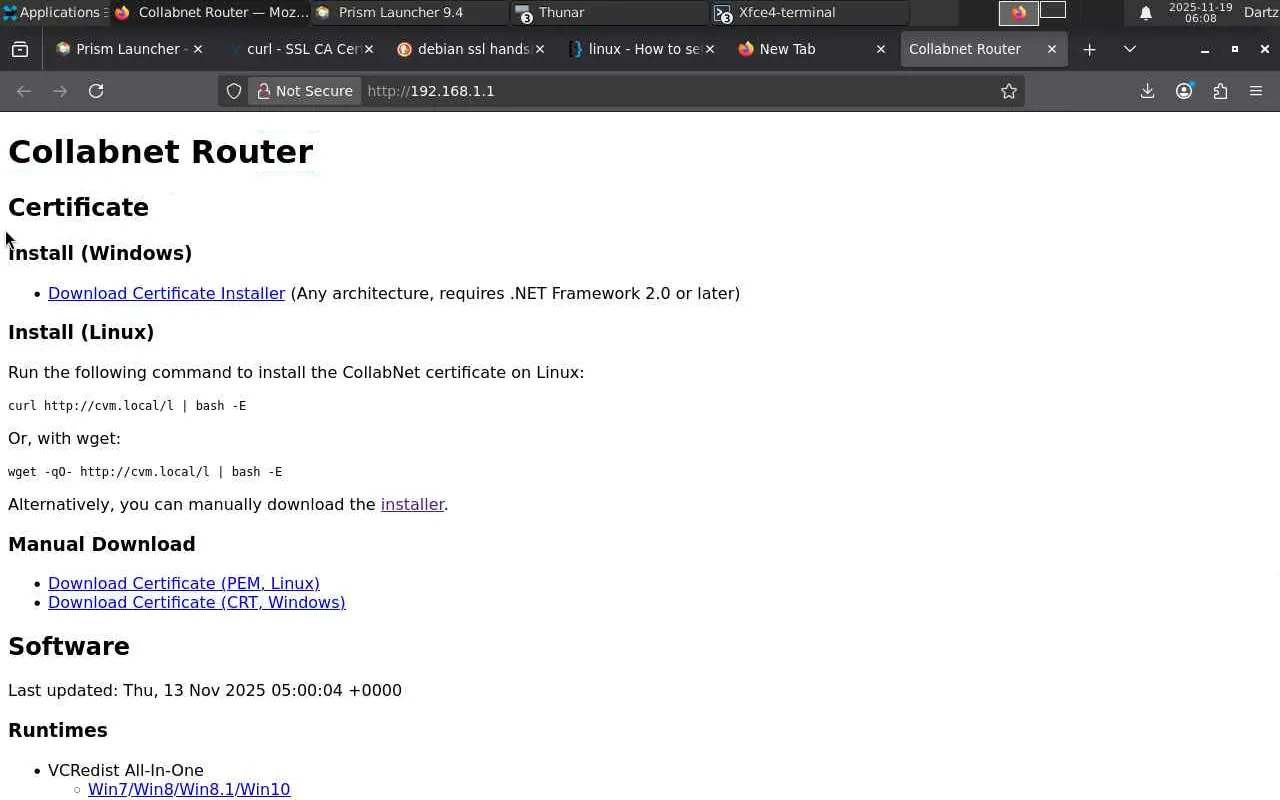The image size is (1280, 800).
Task: Close the Collabnet Router browser tab
Action: click(1052, 49)
